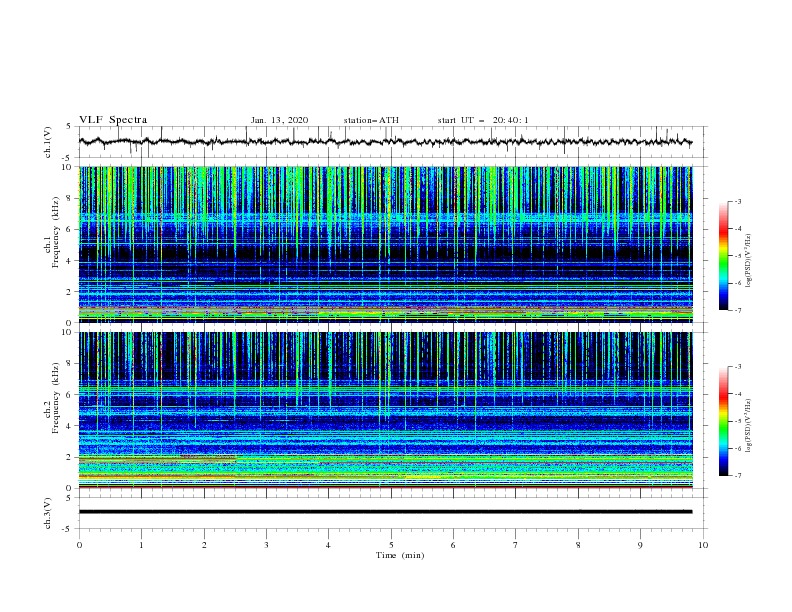Click ch.1 frequency axis "4" tick label
The width and height of the screenshot is (792, 612).
click(x=69, y=261)
